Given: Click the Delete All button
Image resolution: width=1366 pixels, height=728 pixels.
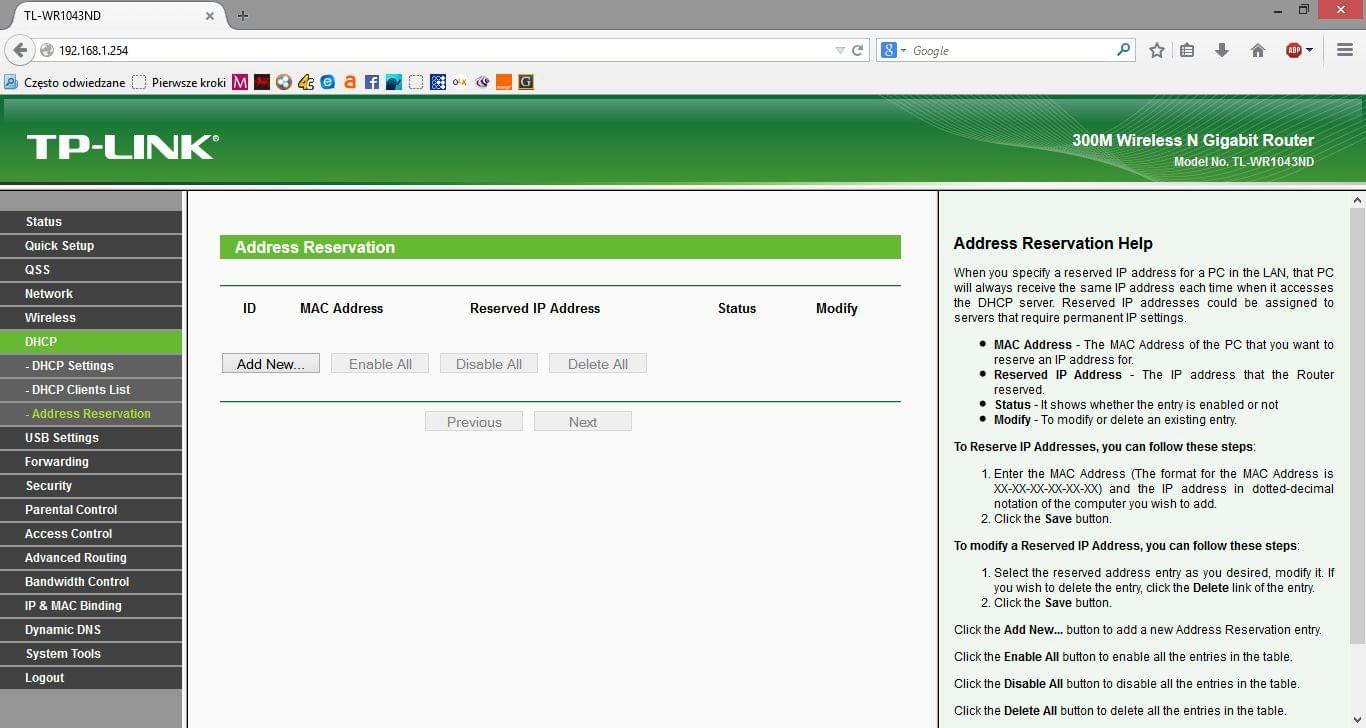Looking at the screenshot, I should point(598,364).
